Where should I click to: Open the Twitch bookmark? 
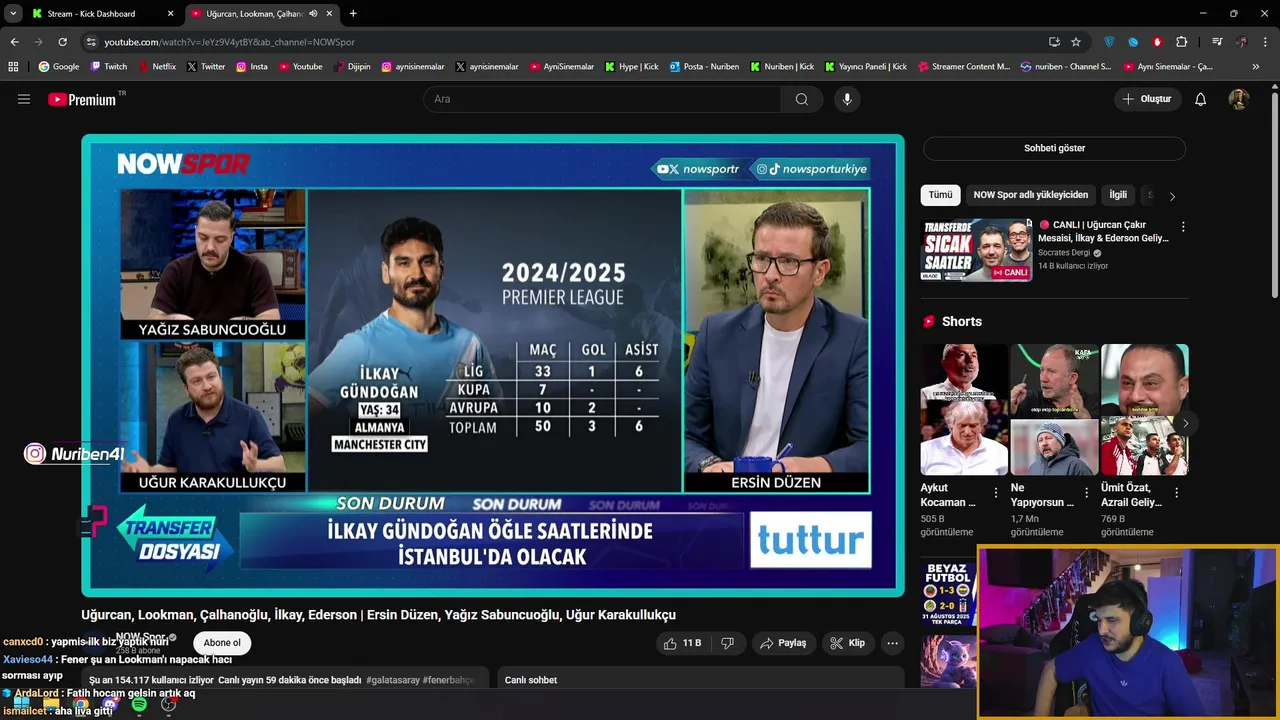109,67
